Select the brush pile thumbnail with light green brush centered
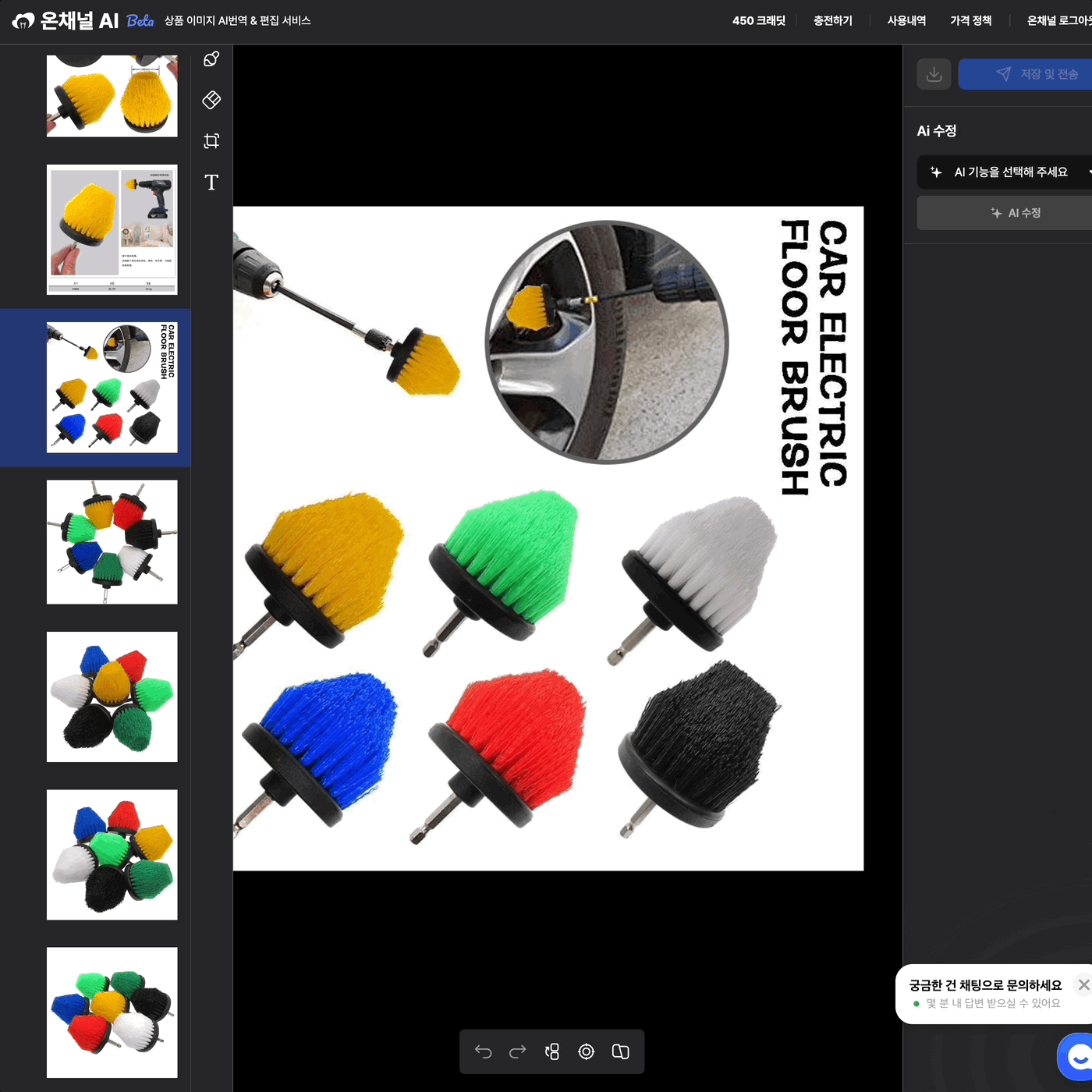This screenshot has height=1092, width=1092. [112, 855]
